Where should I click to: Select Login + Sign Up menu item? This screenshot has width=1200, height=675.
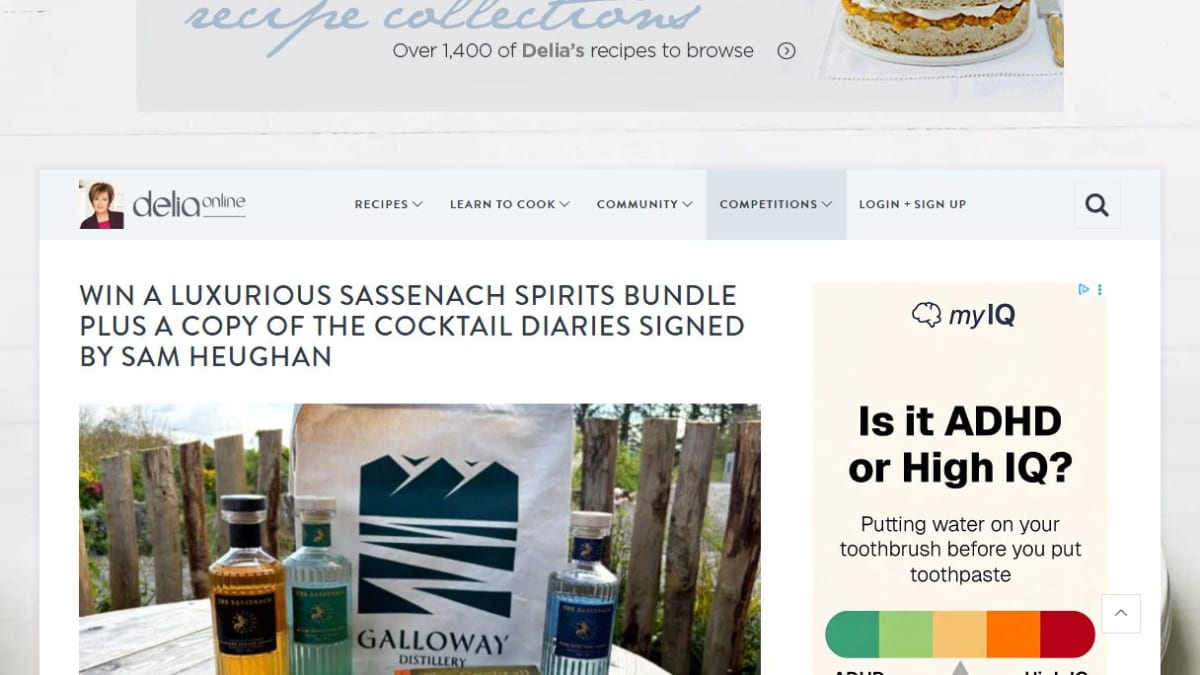912,204
